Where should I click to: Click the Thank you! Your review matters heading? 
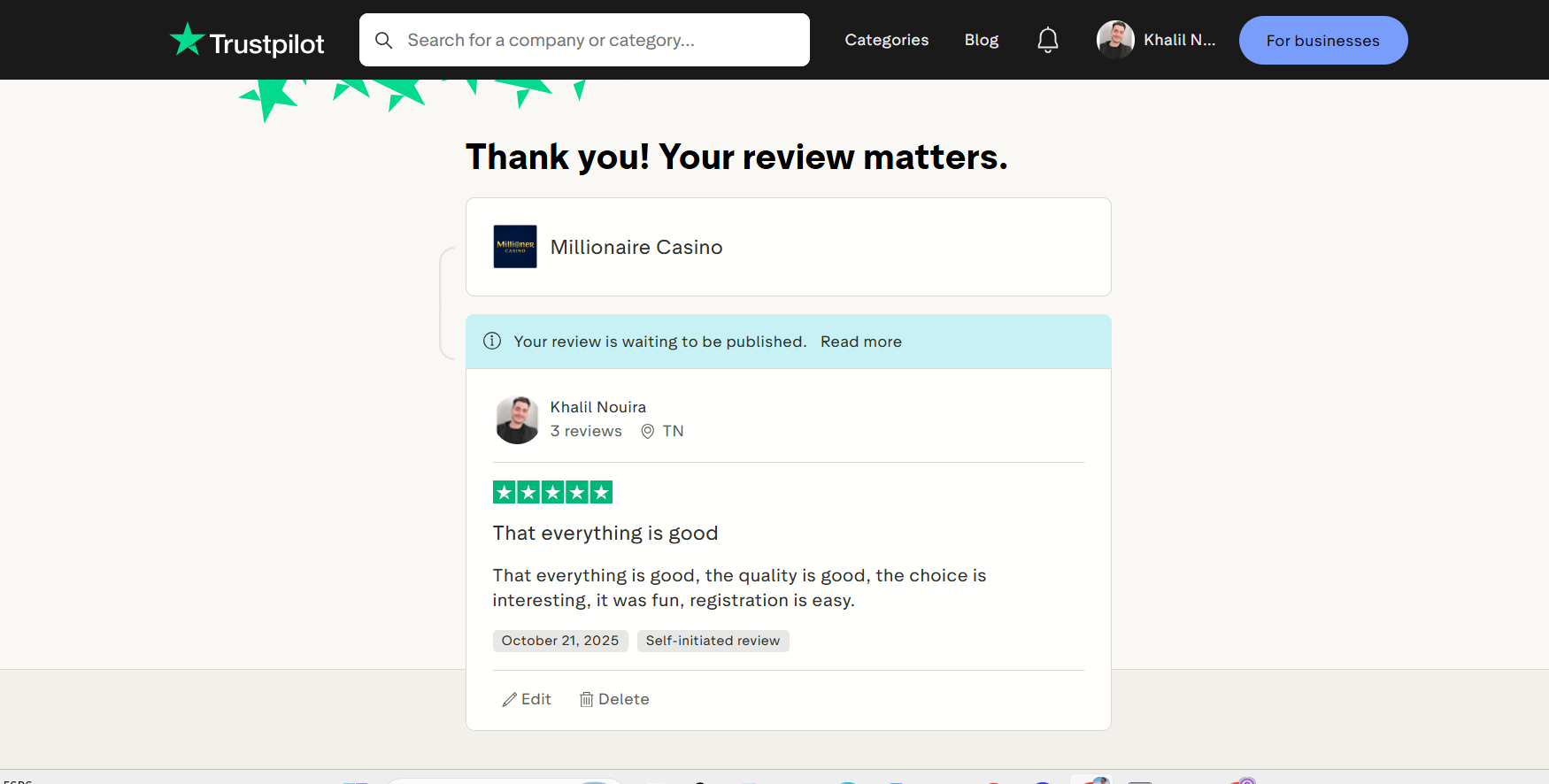736,157
